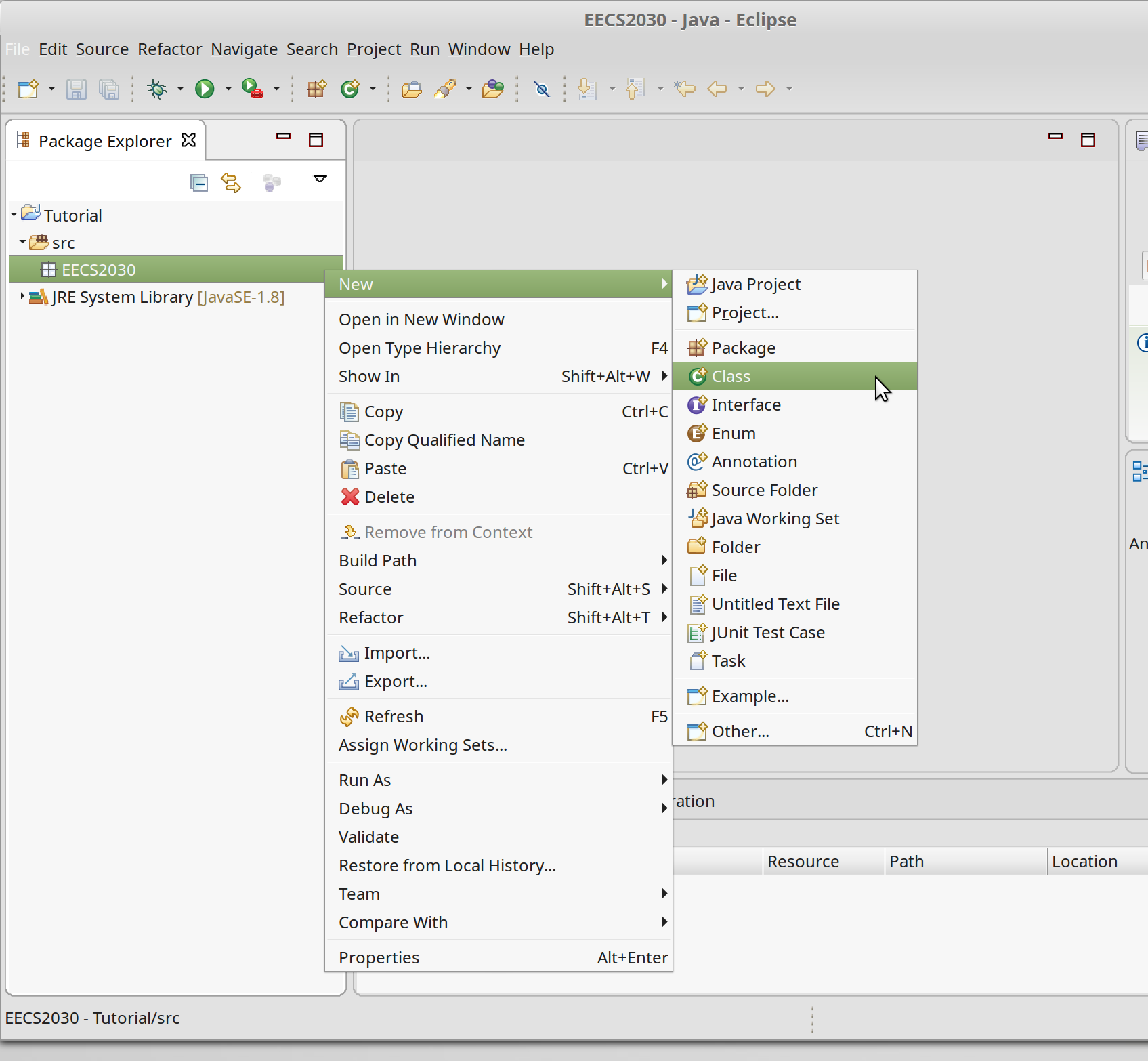Choose Source Folder from New submenu
Image resolution: width=1148 pixels, height=1061 pixels.
point(795,490)
